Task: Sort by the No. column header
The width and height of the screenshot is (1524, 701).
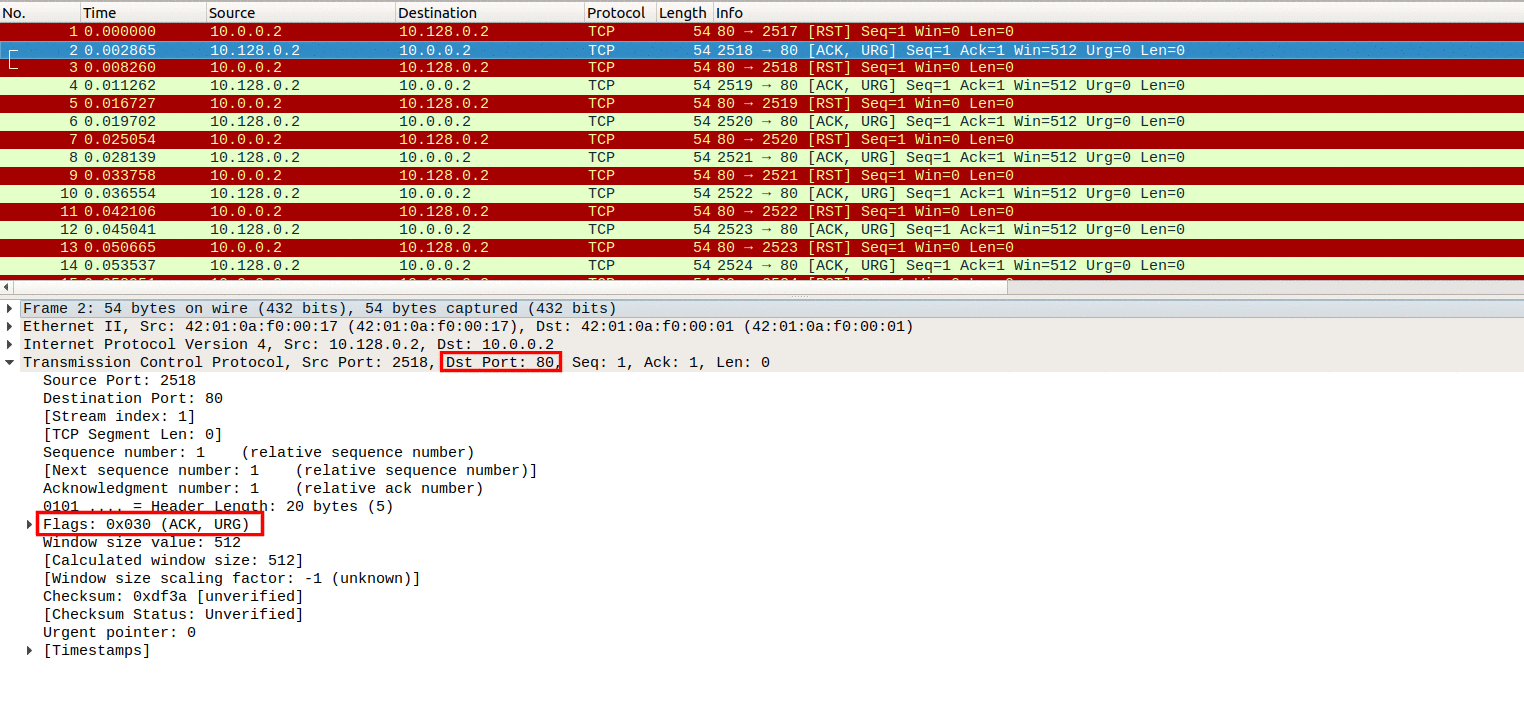Action: (x=40, y=13)
